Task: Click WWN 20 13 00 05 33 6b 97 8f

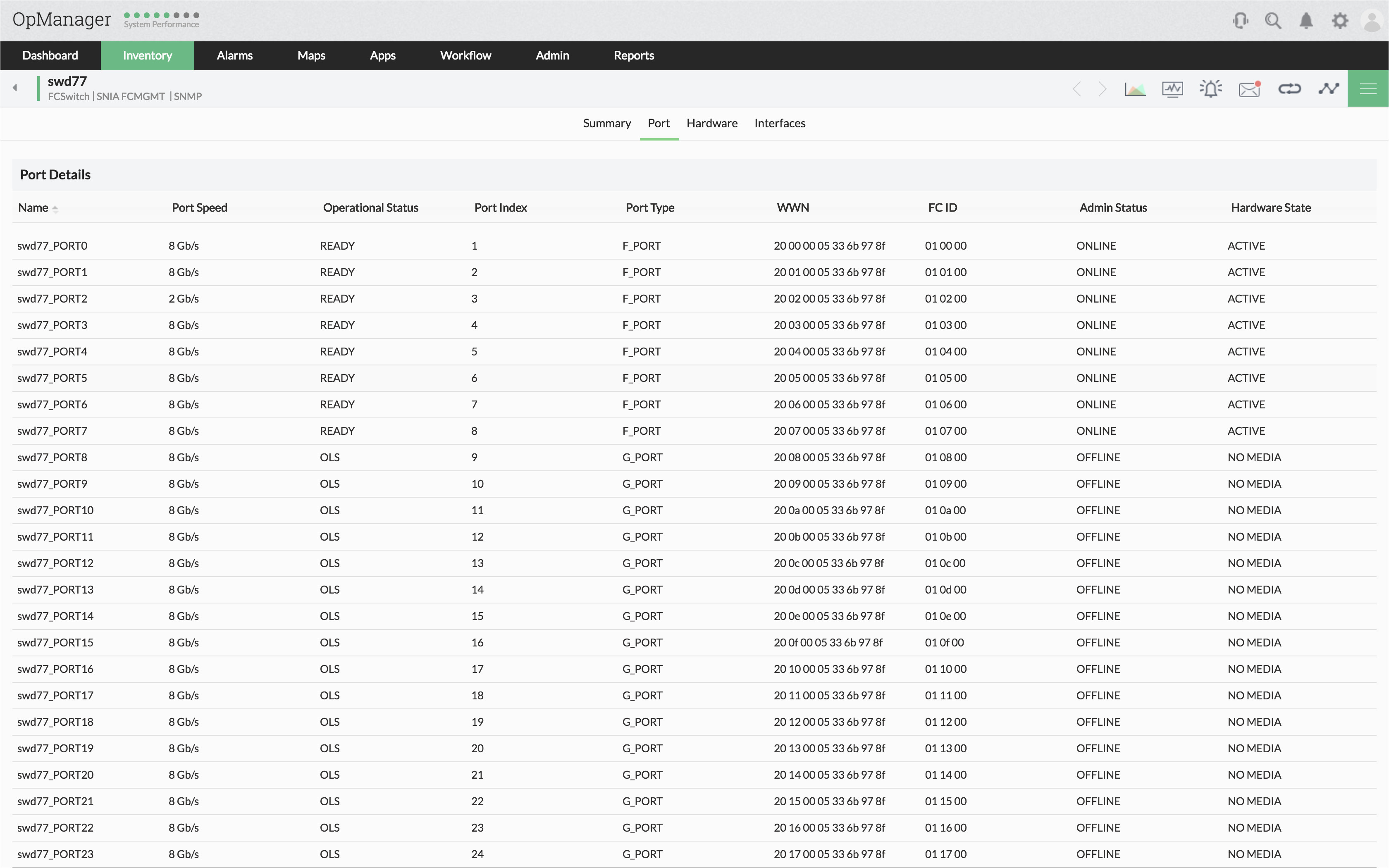Action: (829, 748)
